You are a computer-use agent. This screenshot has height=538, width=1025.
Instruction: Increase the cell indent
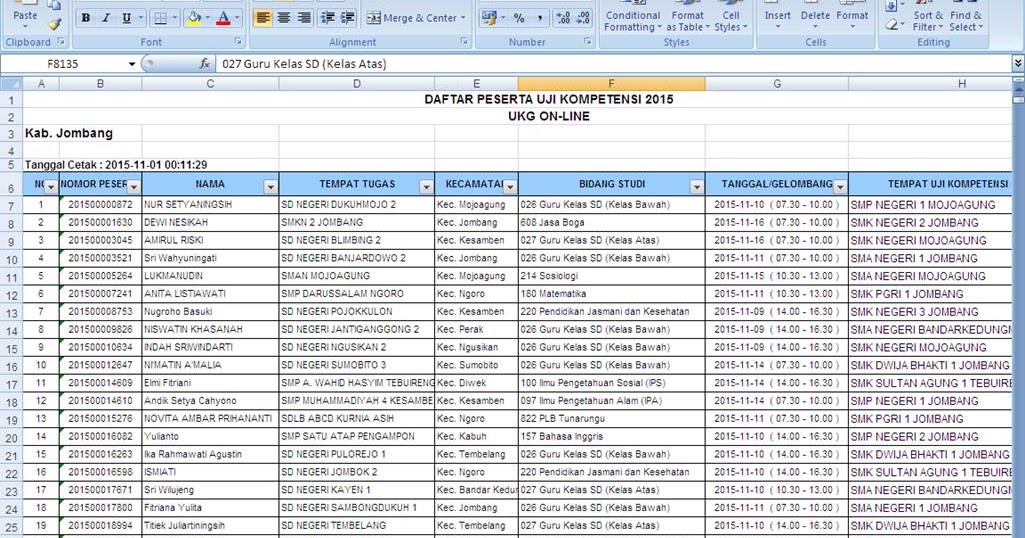click(348, 18)
